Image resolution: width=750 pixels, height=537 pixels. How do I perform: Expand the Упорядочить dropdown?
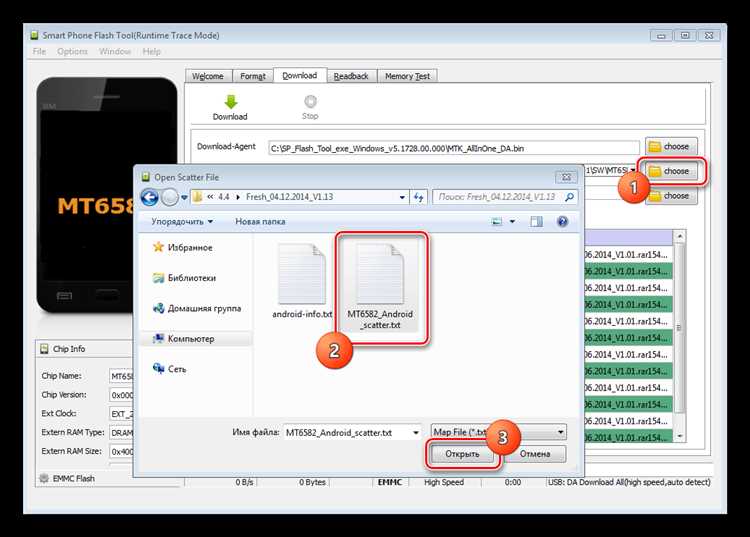(x=181, y=221)
